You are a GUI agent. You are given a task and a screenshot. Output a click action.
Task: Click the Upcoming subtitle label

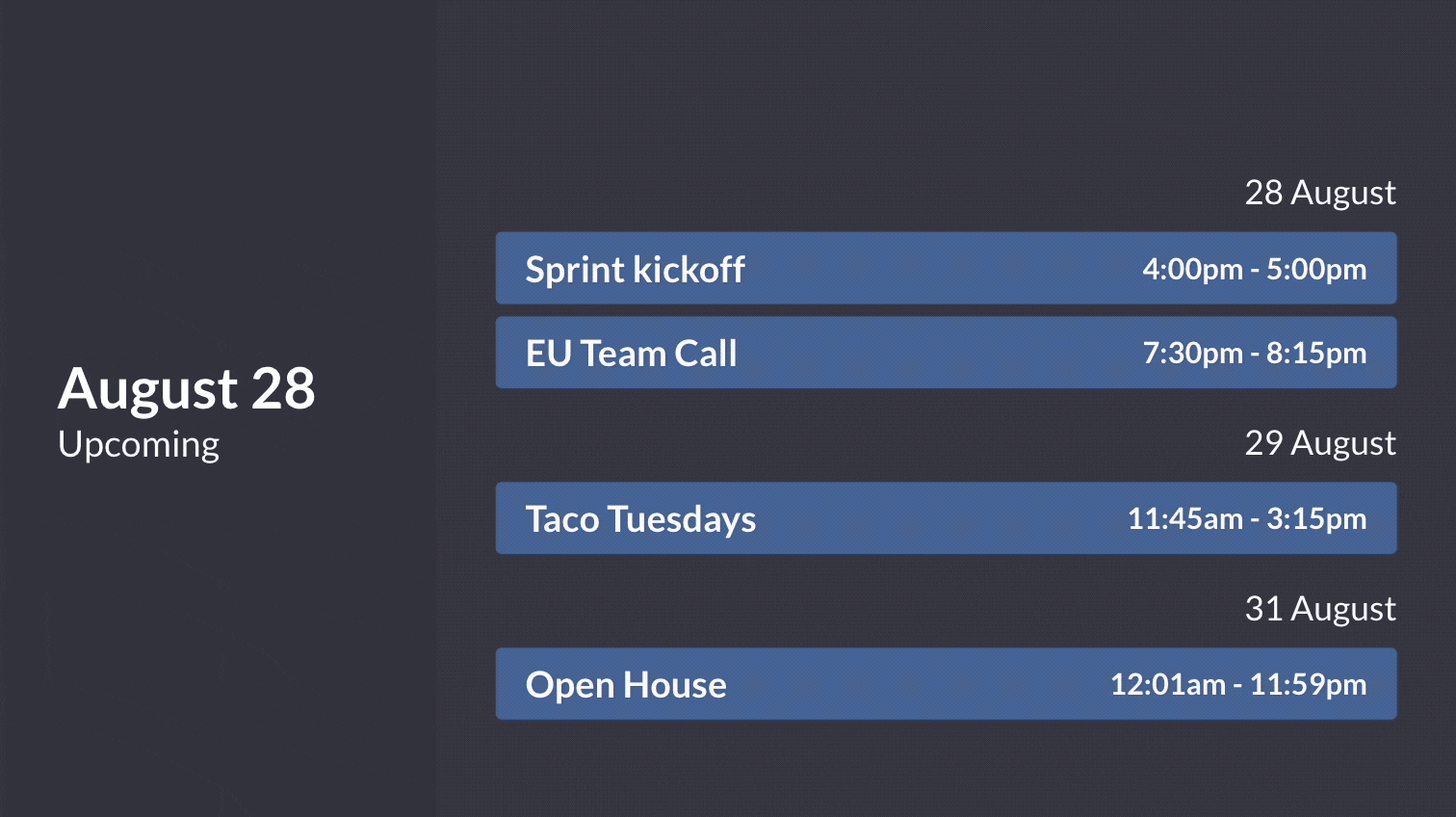(x=139, y=444)
